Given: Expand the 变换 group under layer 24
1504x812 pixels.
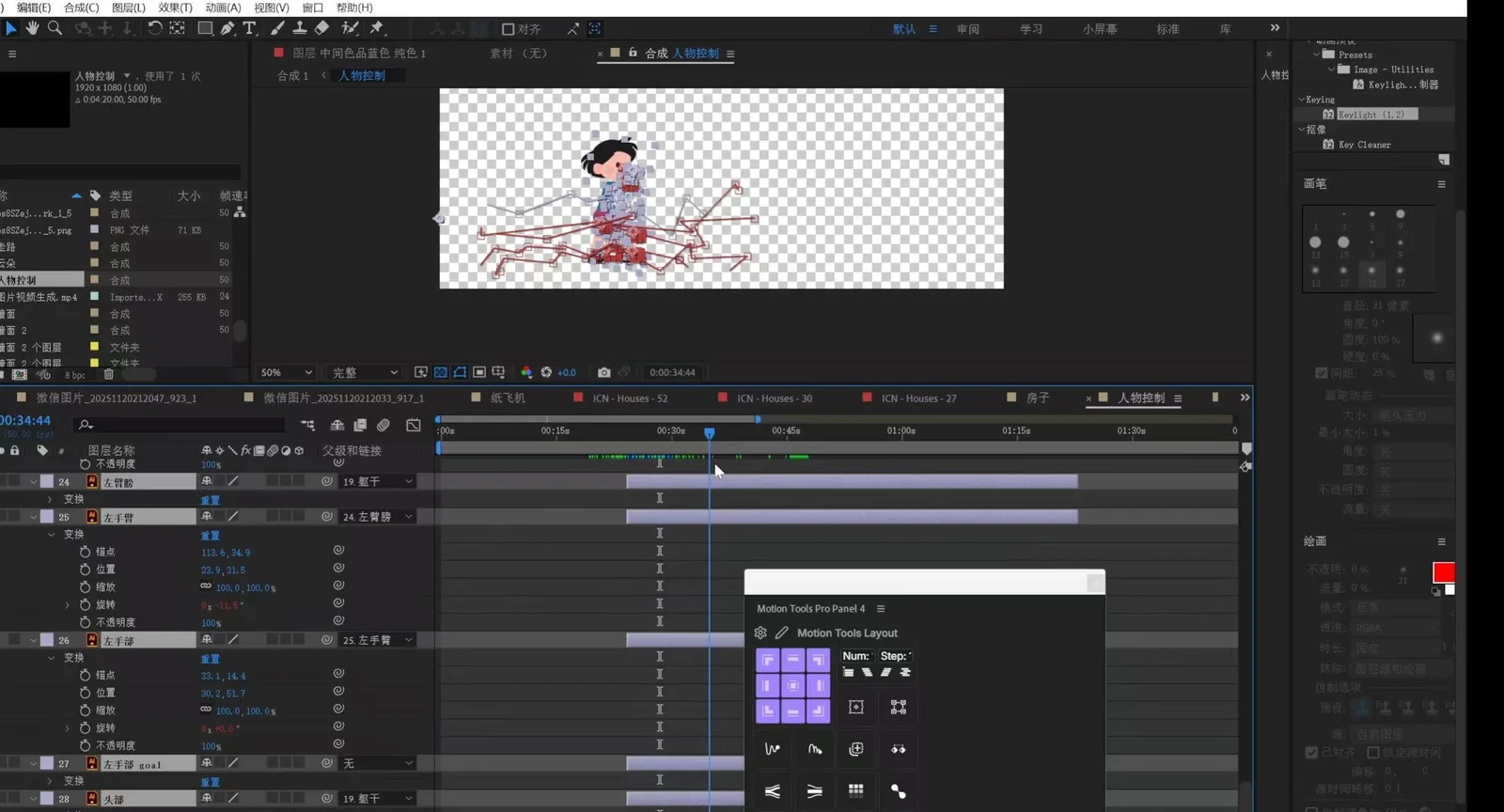Looking at the screenshot, I should [x=51, y=499].
